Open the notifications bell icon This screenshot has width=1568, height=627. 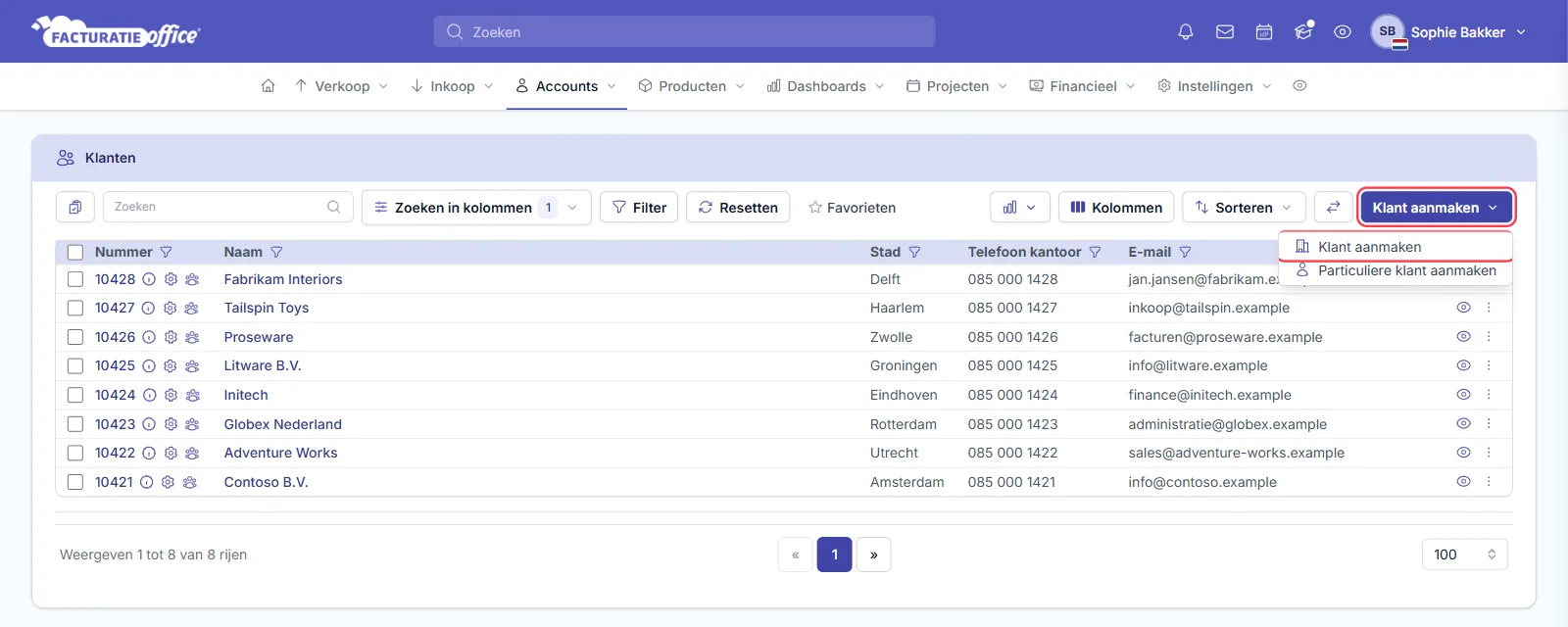pyautogui.click(x=1186, y=31)
